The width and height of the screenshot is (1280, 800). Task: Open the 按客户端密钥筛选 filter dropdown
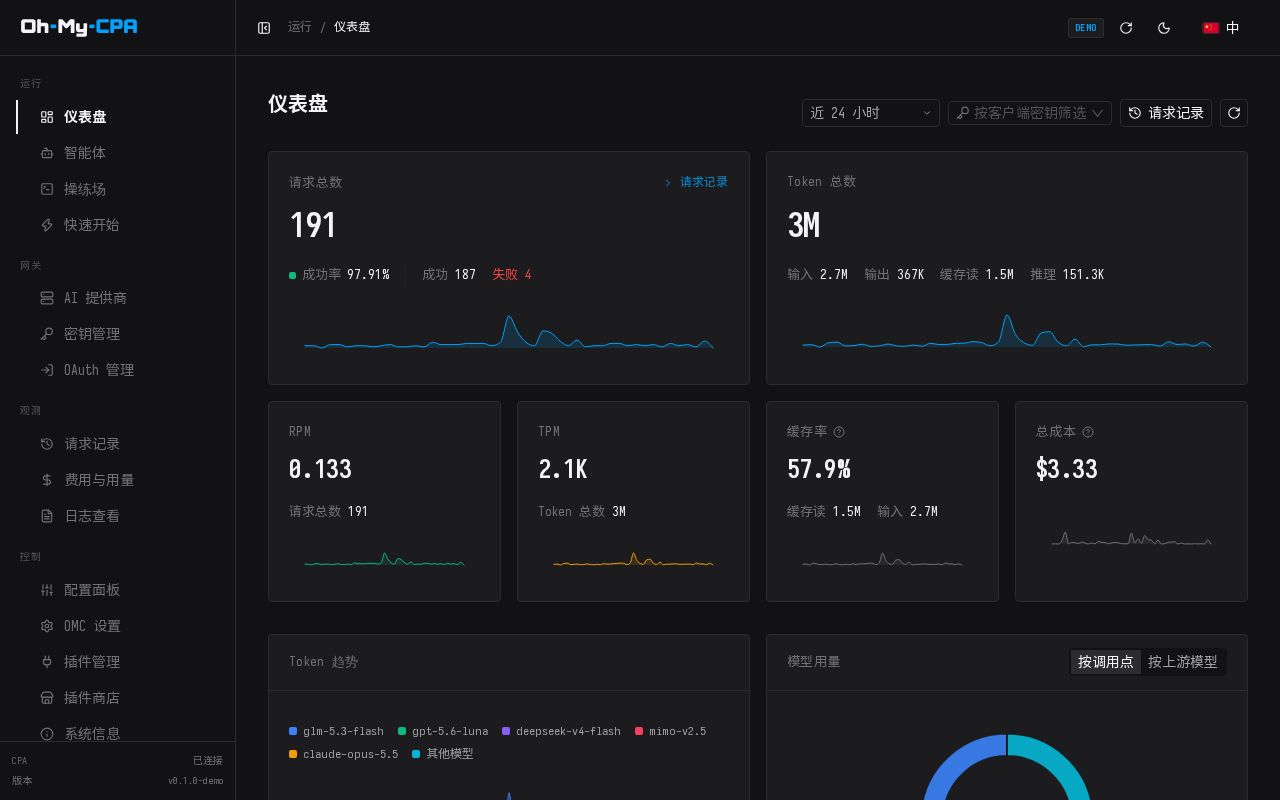coord(1029,113)
